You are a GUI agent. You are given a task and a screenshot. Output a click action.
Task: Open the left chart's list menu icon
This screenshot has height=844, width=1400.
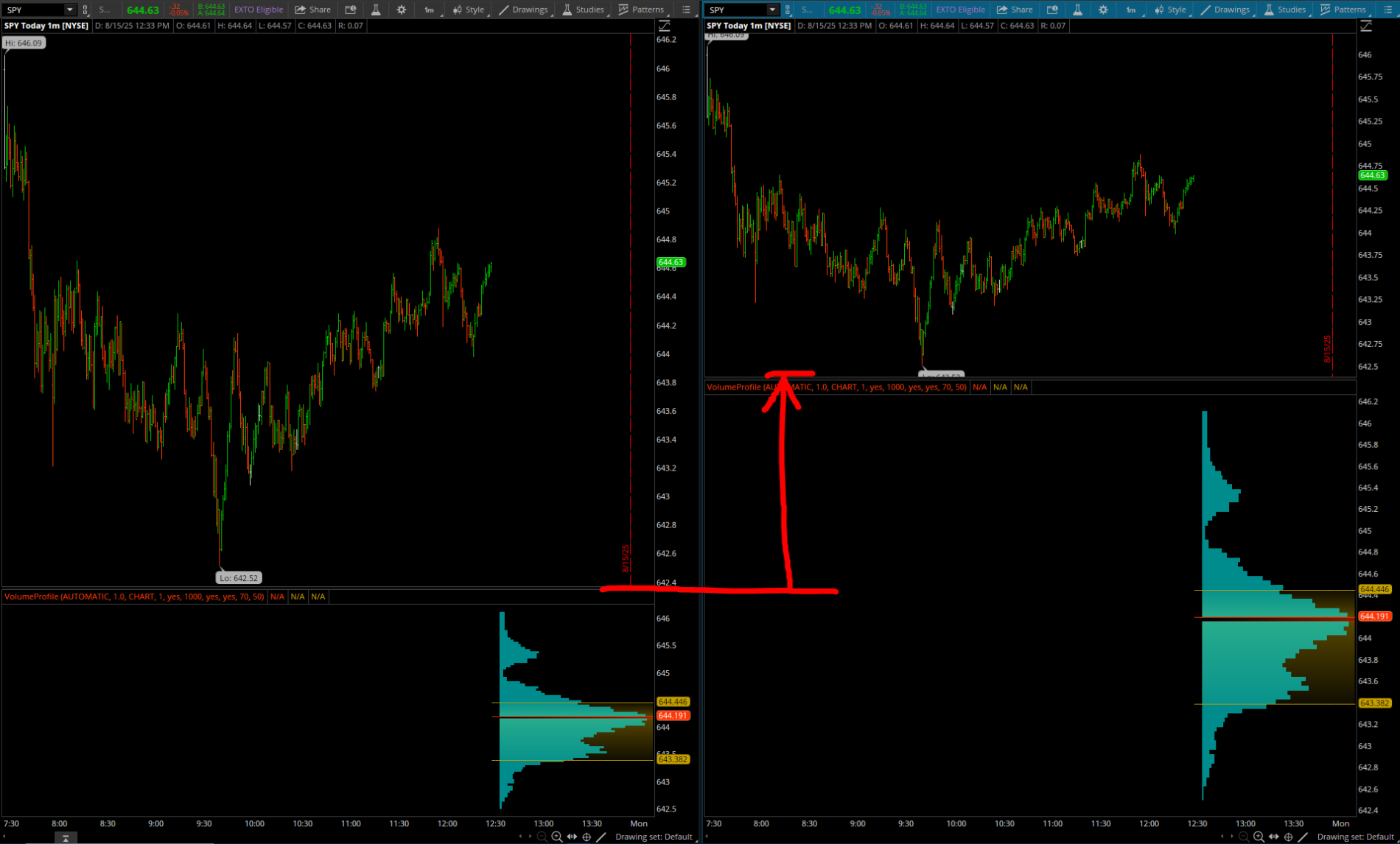[686, 10]
